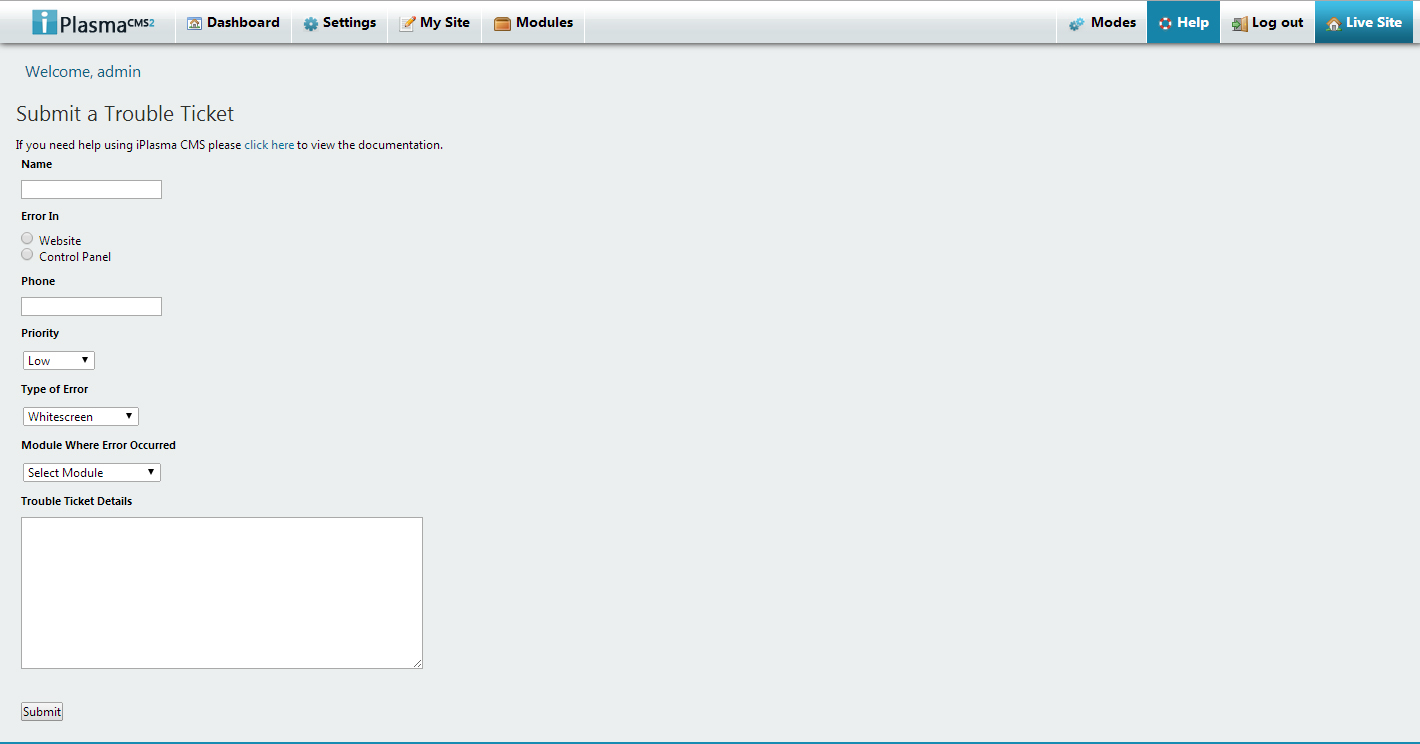The image size is (1420, 744).
Task: Open the Priority dropdown showing Low
Action: click(59, 360)
